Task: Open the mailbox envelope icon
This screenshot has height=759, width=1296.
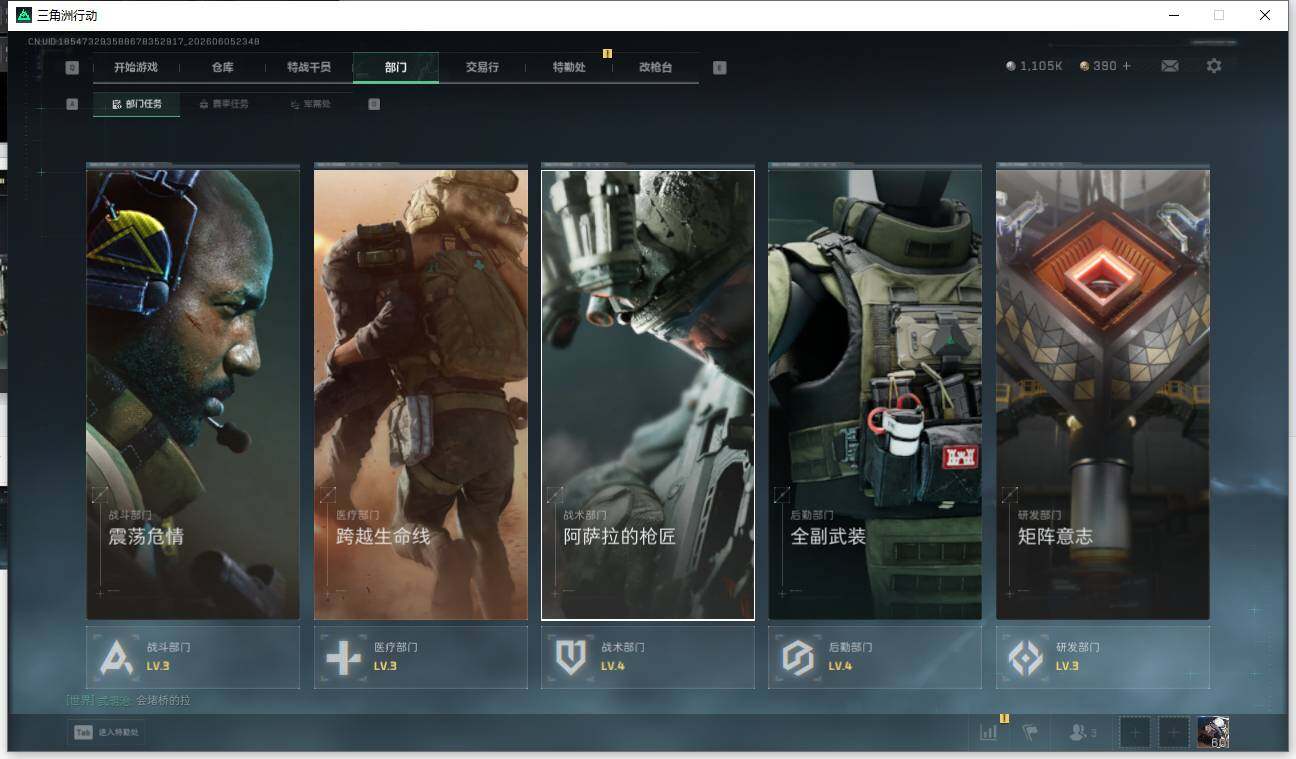Action: [1169, 66]
